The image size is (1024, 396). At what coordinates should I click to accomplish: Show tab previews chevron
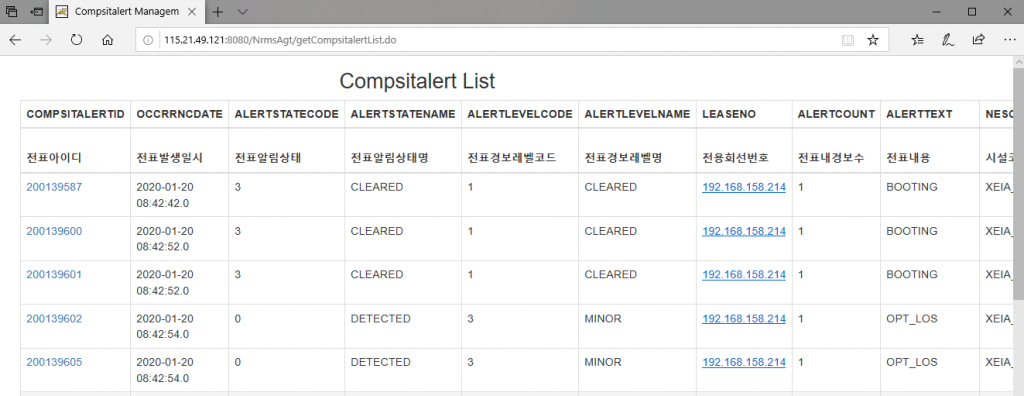242,12
